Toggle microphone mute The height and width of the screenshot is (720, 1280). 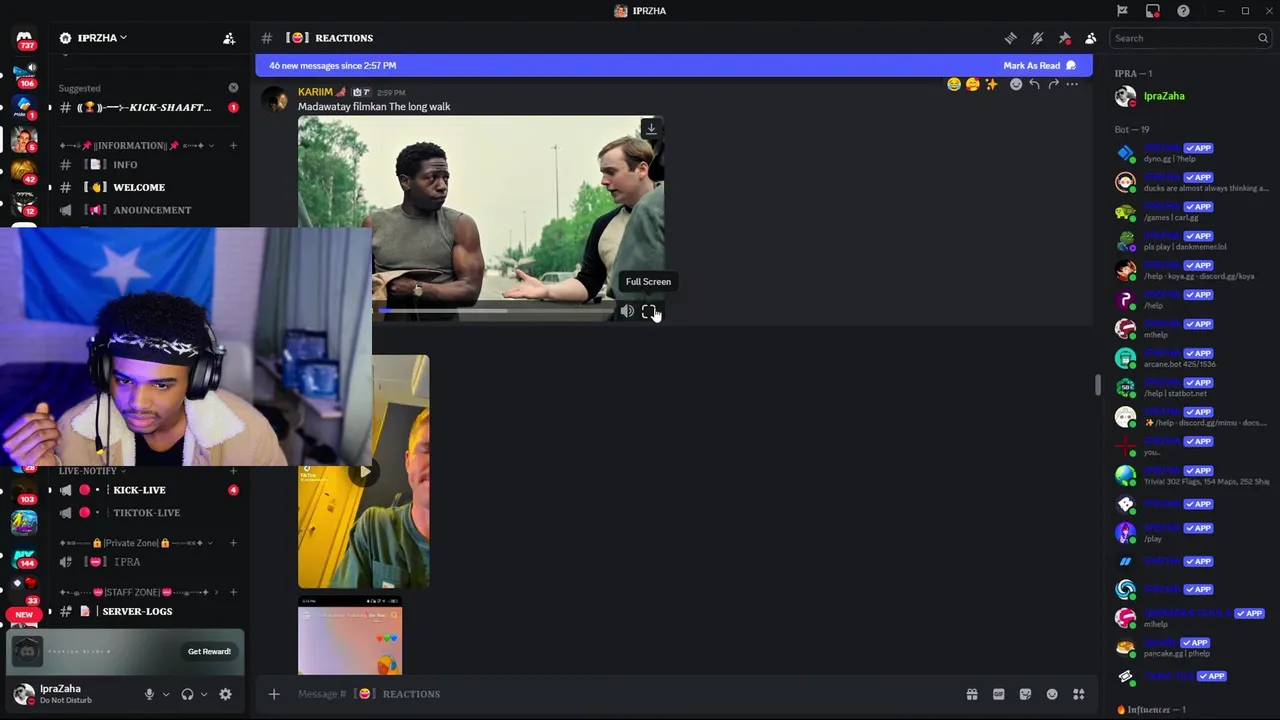tap(149, 694)
